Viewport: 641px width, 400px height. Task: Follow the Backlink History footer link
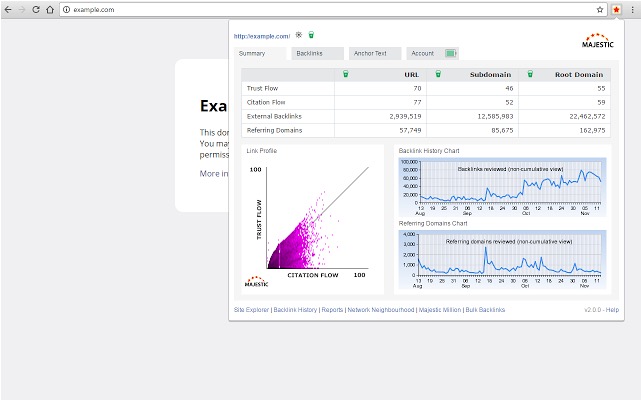[295, 310]
